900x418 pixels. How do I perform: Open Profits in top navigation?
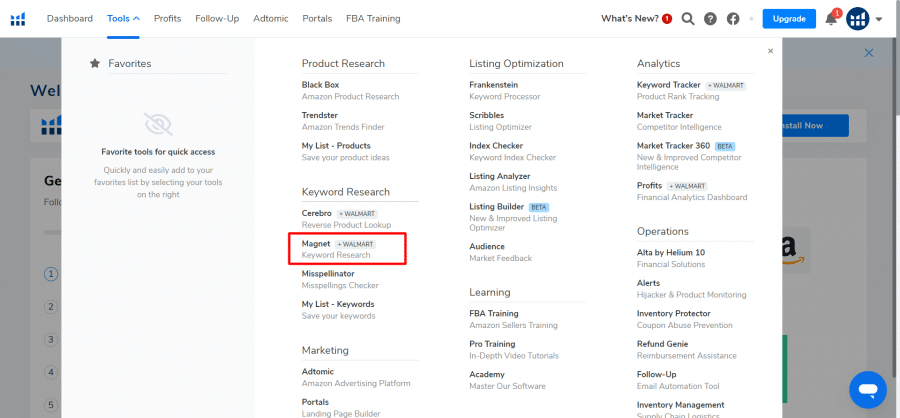tap(168, 18)
